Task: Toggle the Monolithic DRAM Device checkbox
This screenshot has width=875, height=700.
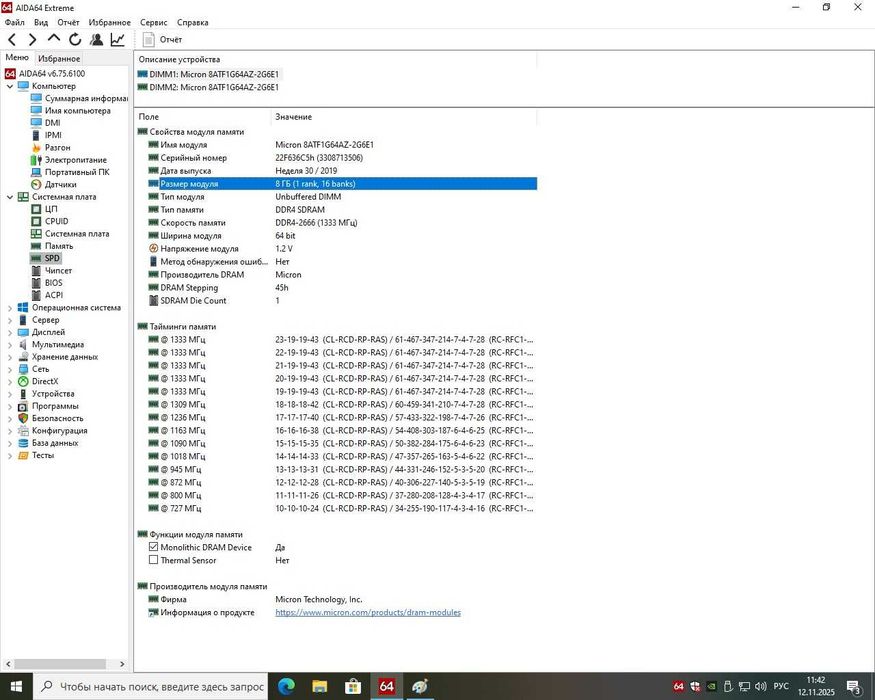Action: coord(153,547)
